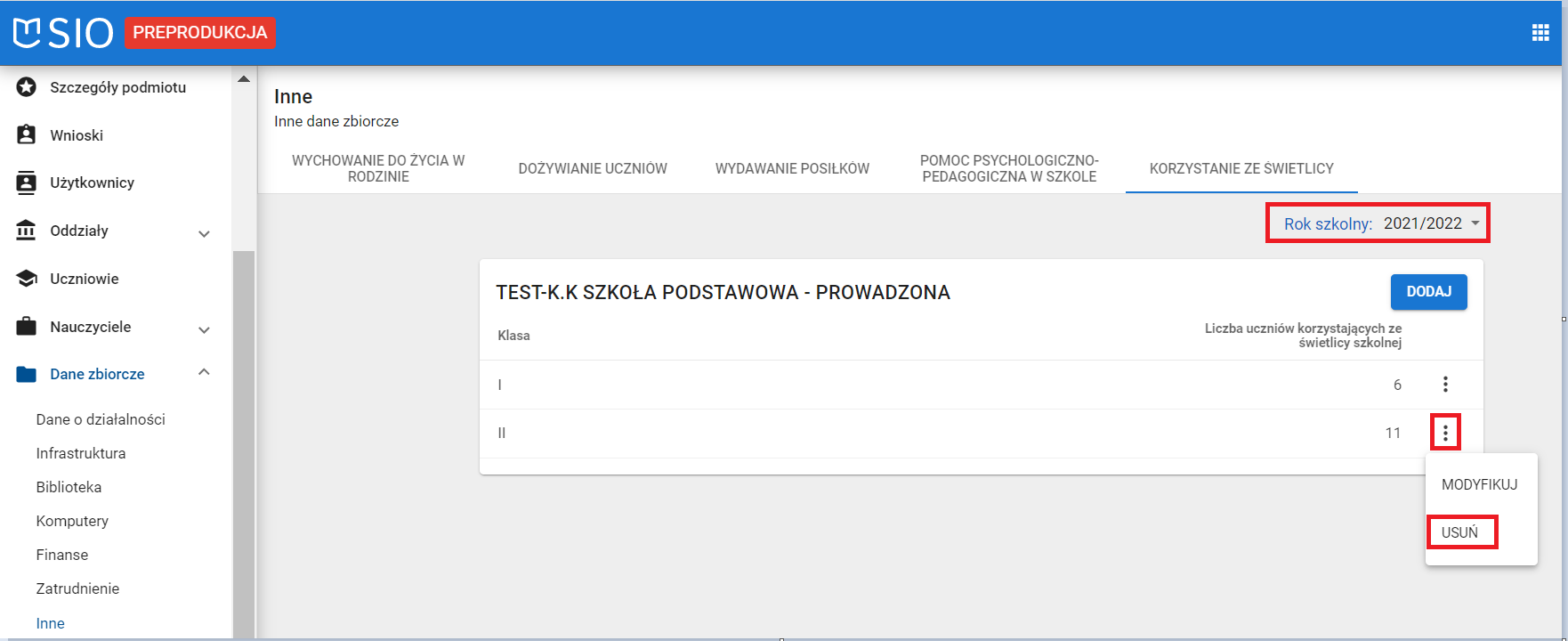Open Biblioteka submenu item
Screen dimensions: 1568x641
pyautogui.click(x=69, y=487)
